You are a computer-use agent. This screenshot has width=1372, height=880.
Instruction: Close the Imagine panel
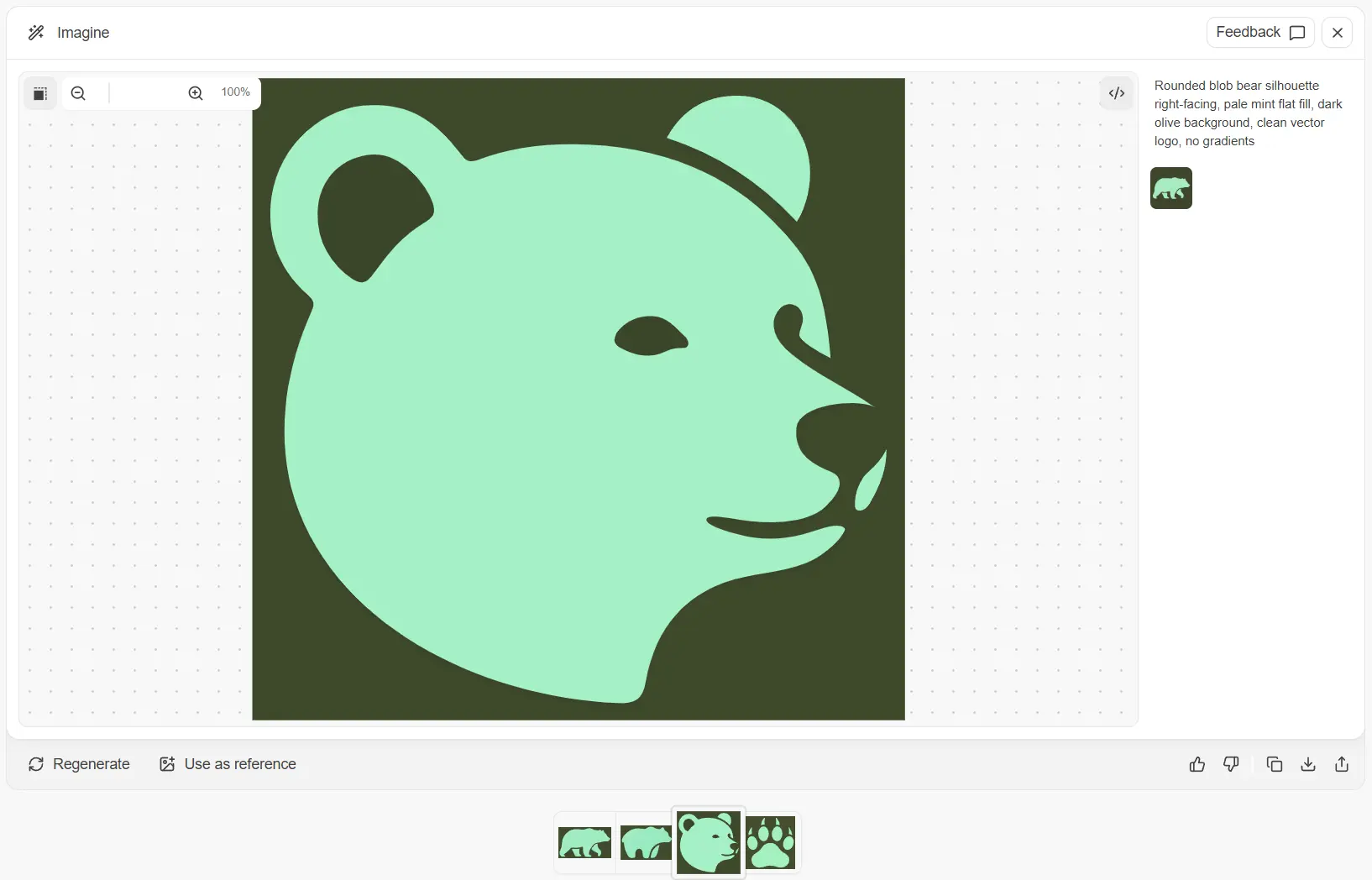coord(1337,32)
